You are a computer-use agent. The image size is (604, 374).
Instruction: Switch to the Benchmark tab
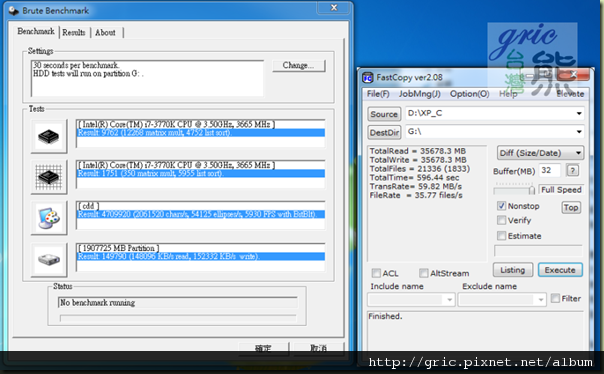(x=36, y=32)
